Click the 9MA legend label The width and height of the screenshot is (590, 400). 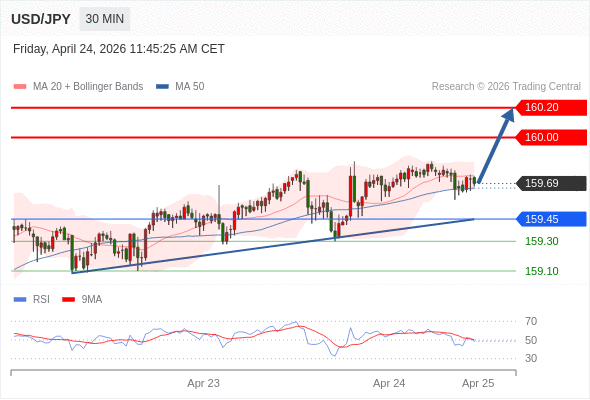92,300
